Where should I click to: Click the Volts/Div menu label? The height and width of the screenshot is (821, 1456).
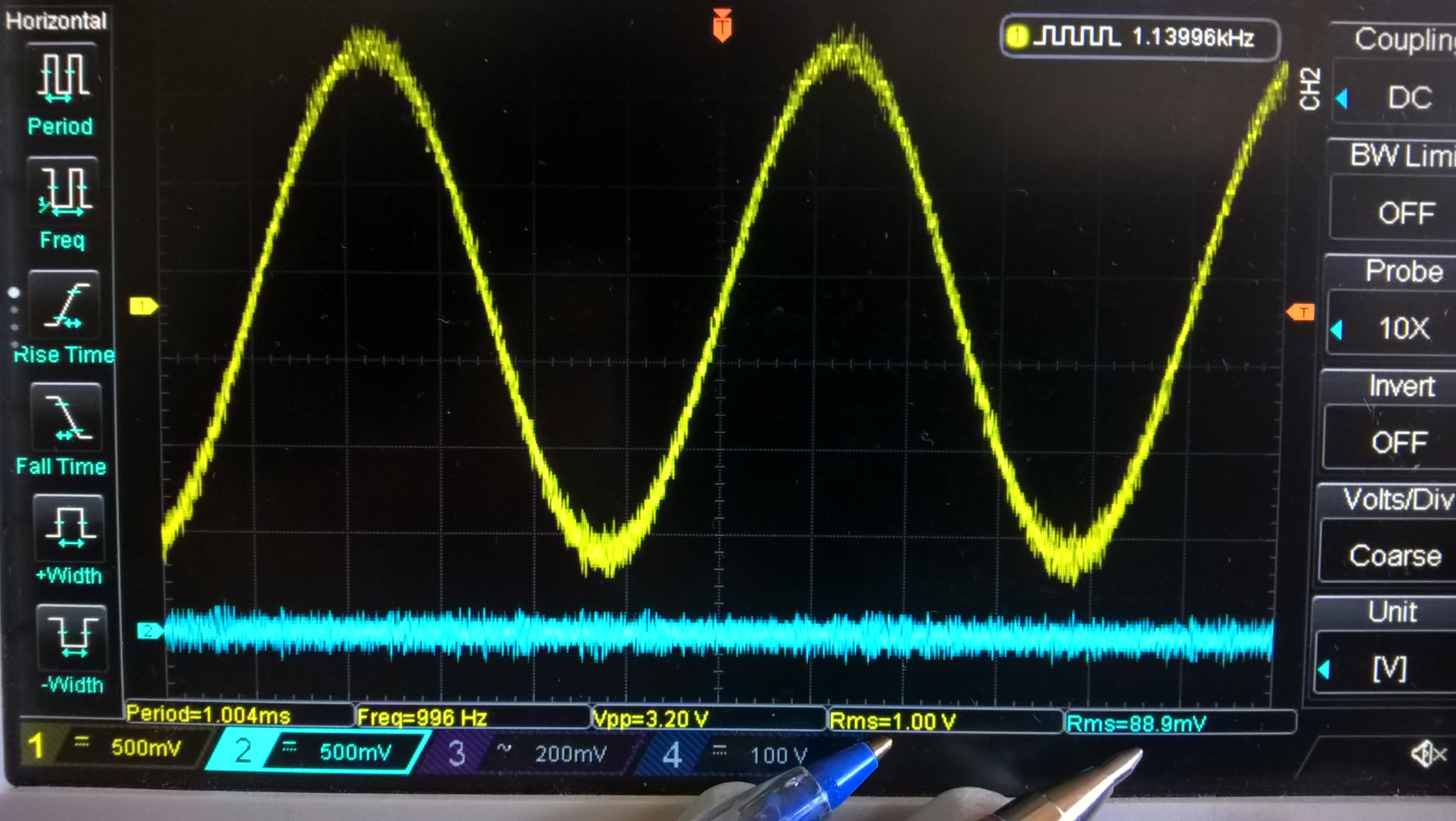pos(1398,499)
